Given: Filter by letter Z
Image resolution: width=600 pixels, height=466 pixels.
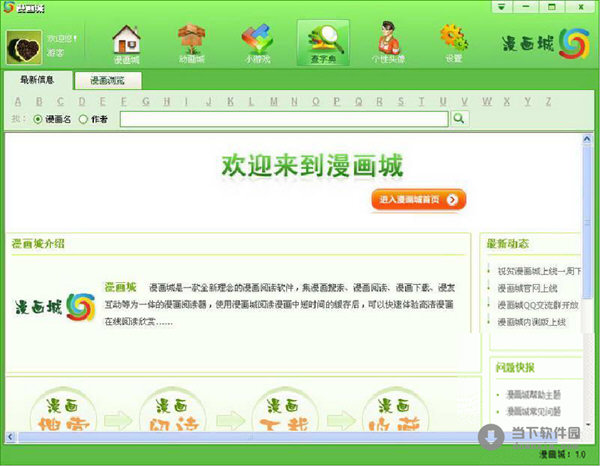Looking at the screenshot, I should (548, 101).
